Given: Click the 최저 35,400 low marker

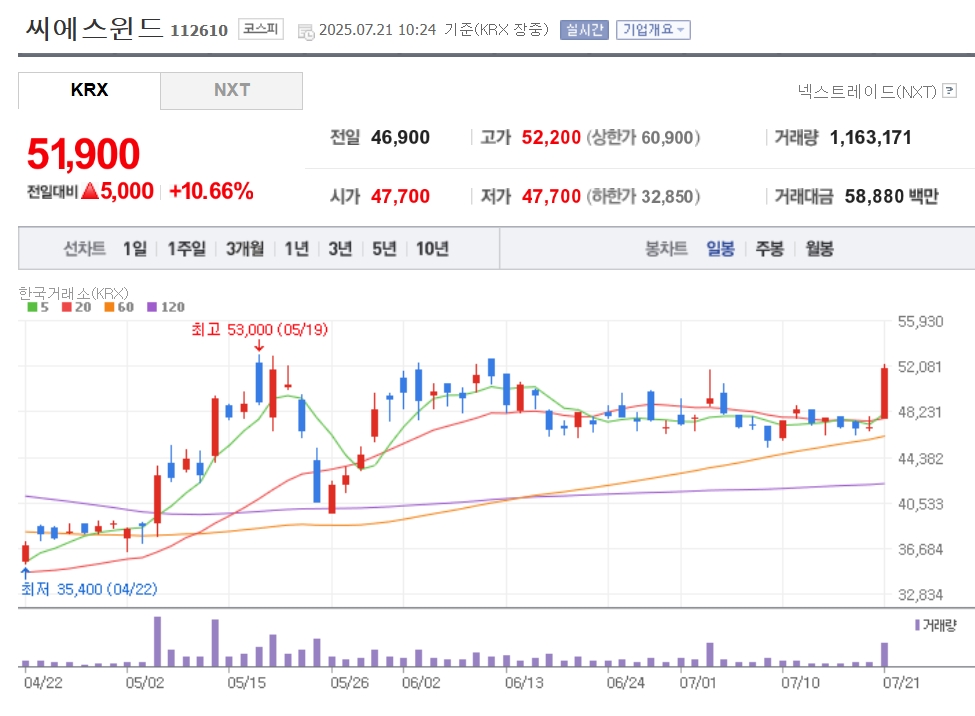Looking at the screenshot, I should [x=89, y=589].
